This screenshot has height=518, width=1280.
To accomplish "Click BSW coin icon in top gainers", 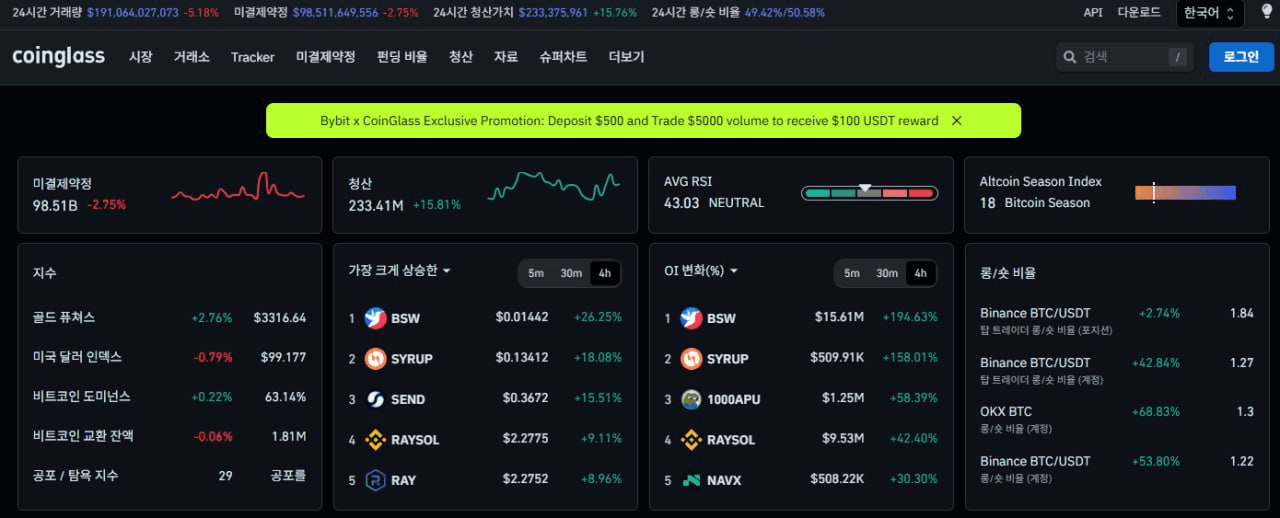I will pos(376,318).
